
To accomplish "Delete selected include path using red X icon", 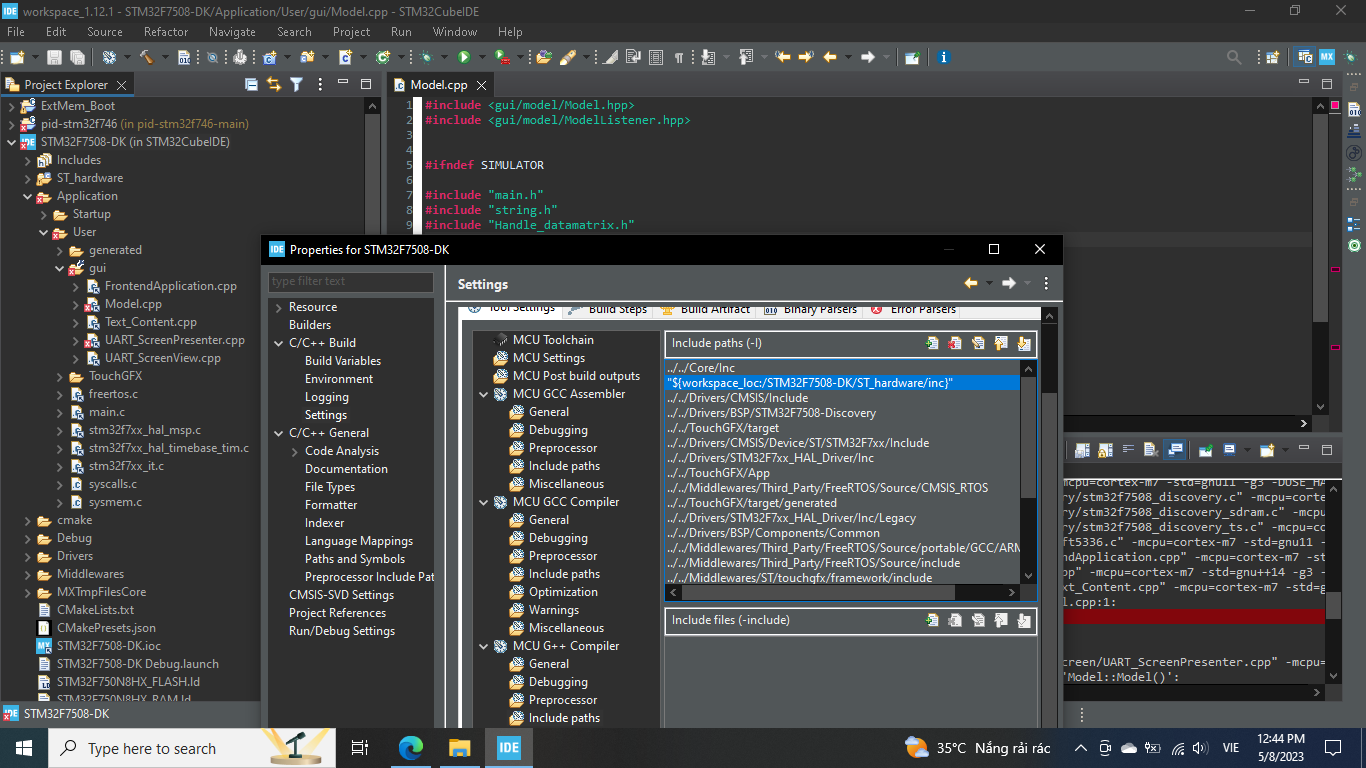I will [x=955, y=343].
